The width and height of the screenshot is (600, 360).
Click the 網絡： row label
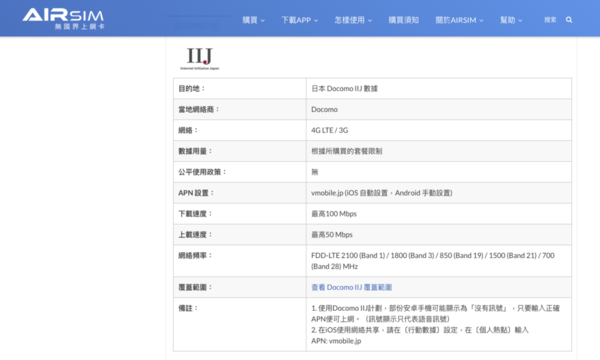(x=188, y=130)
